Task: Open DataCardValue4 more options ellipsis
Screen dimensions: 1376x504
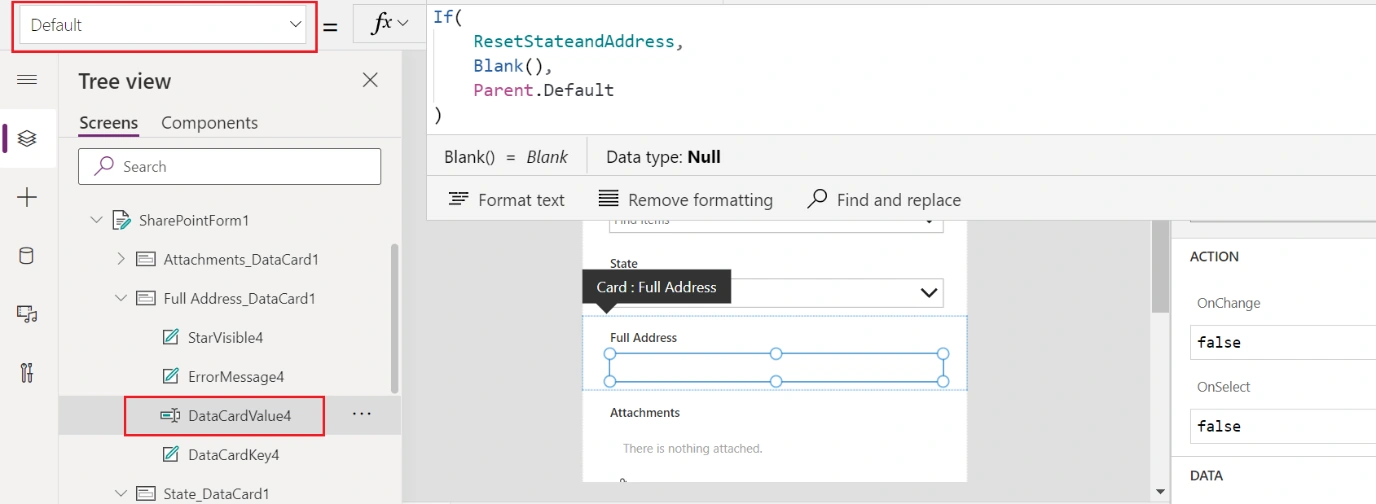Action: [362, 414]
